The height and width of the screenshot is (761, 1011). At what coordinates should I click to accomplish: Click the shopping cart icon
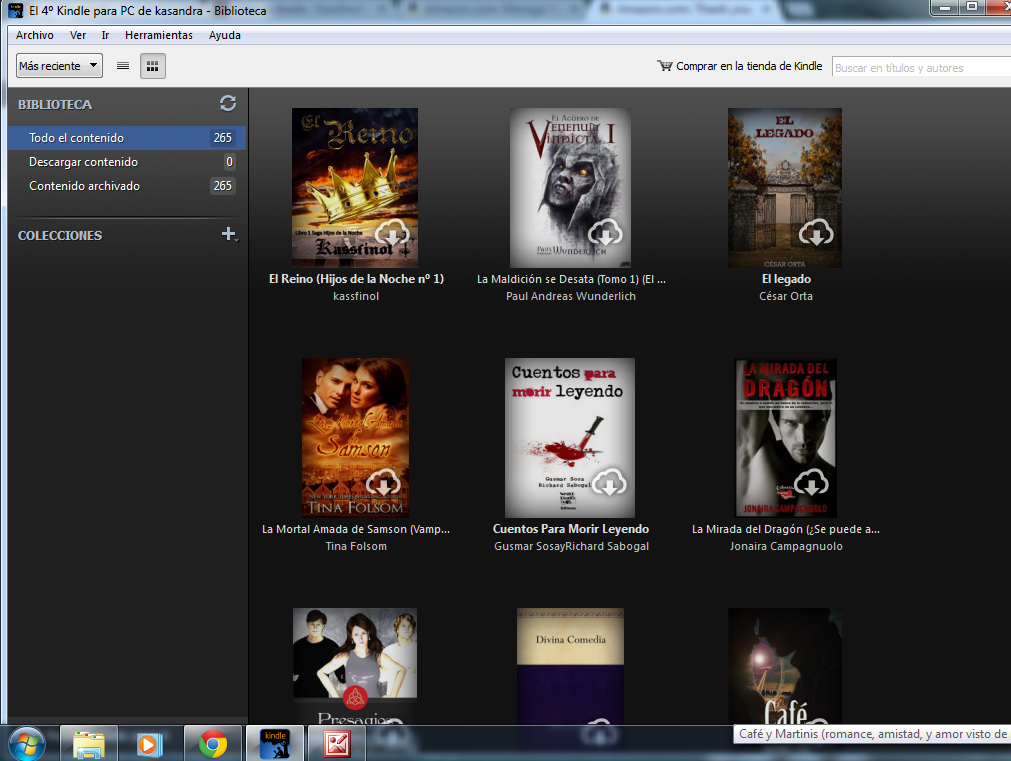664,66
